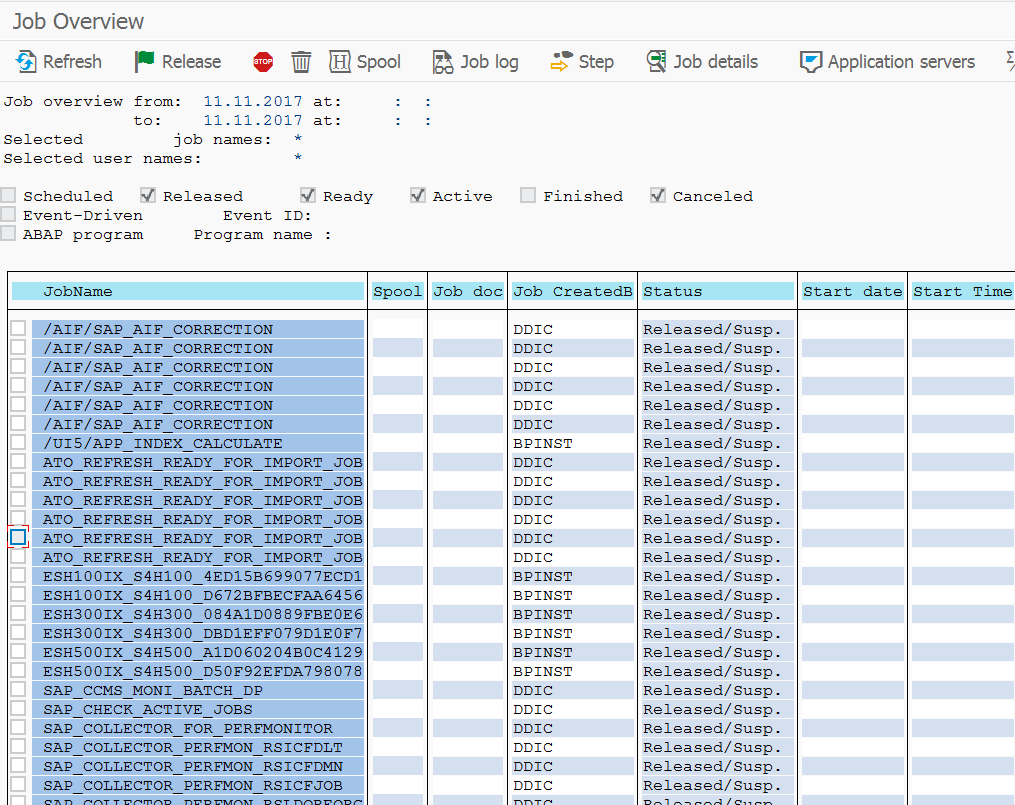Select the Start date column header
The width and height of the screenshot is (1015, 805).
pyautogui.click(x=853, y=291)
